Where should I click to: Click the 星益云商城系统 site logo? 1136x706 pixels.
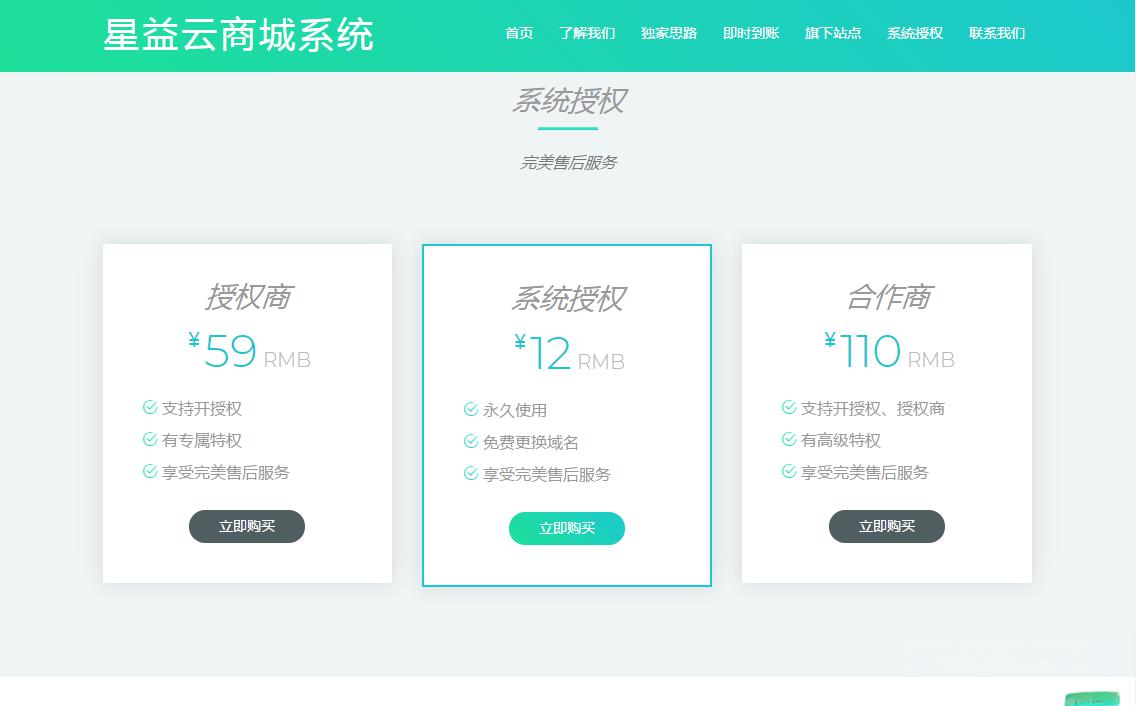(x=238, y=35)
